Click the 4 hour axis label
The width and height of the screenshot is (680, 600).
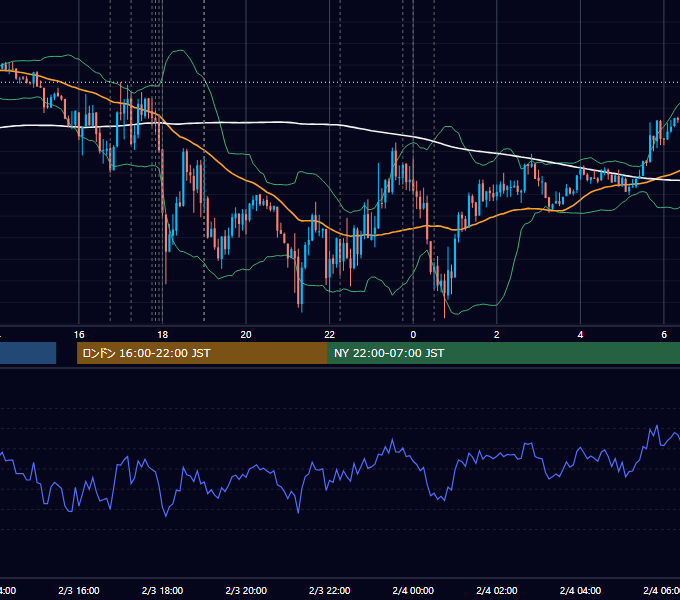580,334
